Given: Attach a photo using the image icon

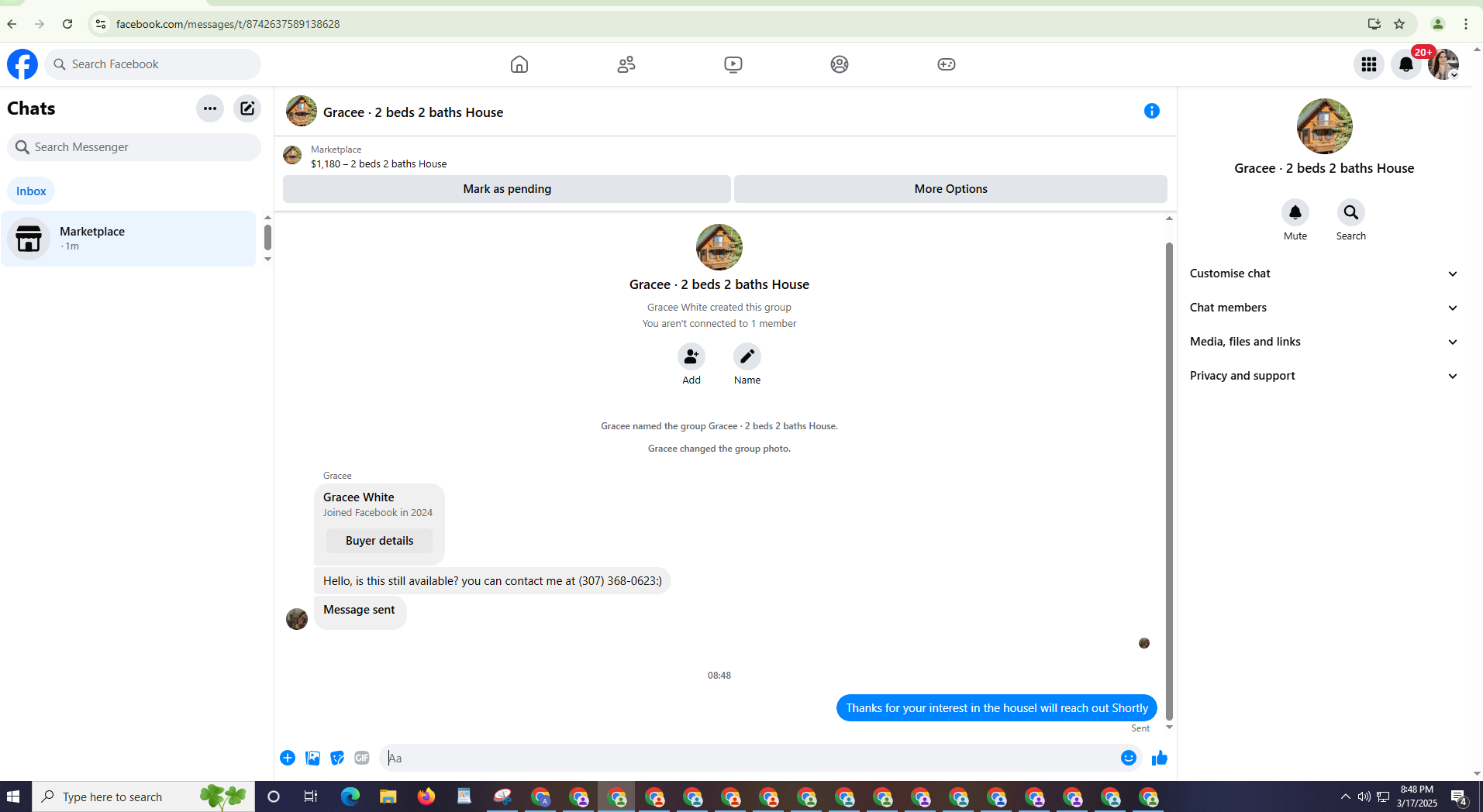Looking at the screenshot, I should pos(312,758).
